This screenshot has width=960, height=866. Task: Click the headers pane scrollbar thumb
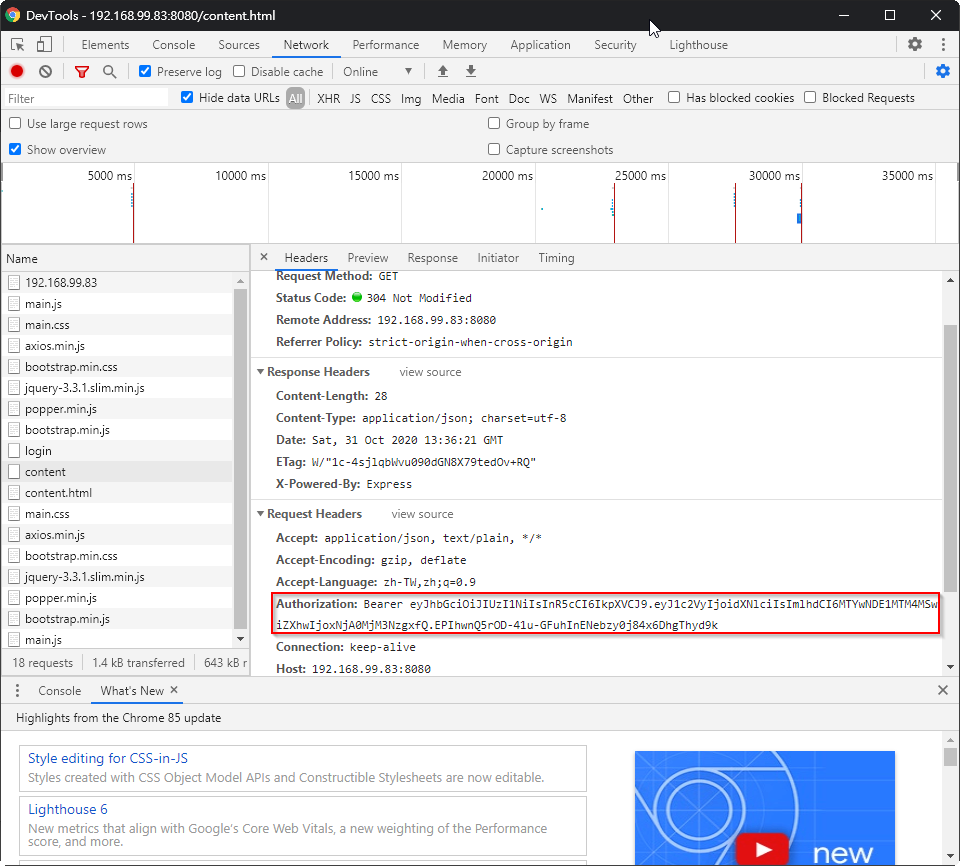pos(950,458)
